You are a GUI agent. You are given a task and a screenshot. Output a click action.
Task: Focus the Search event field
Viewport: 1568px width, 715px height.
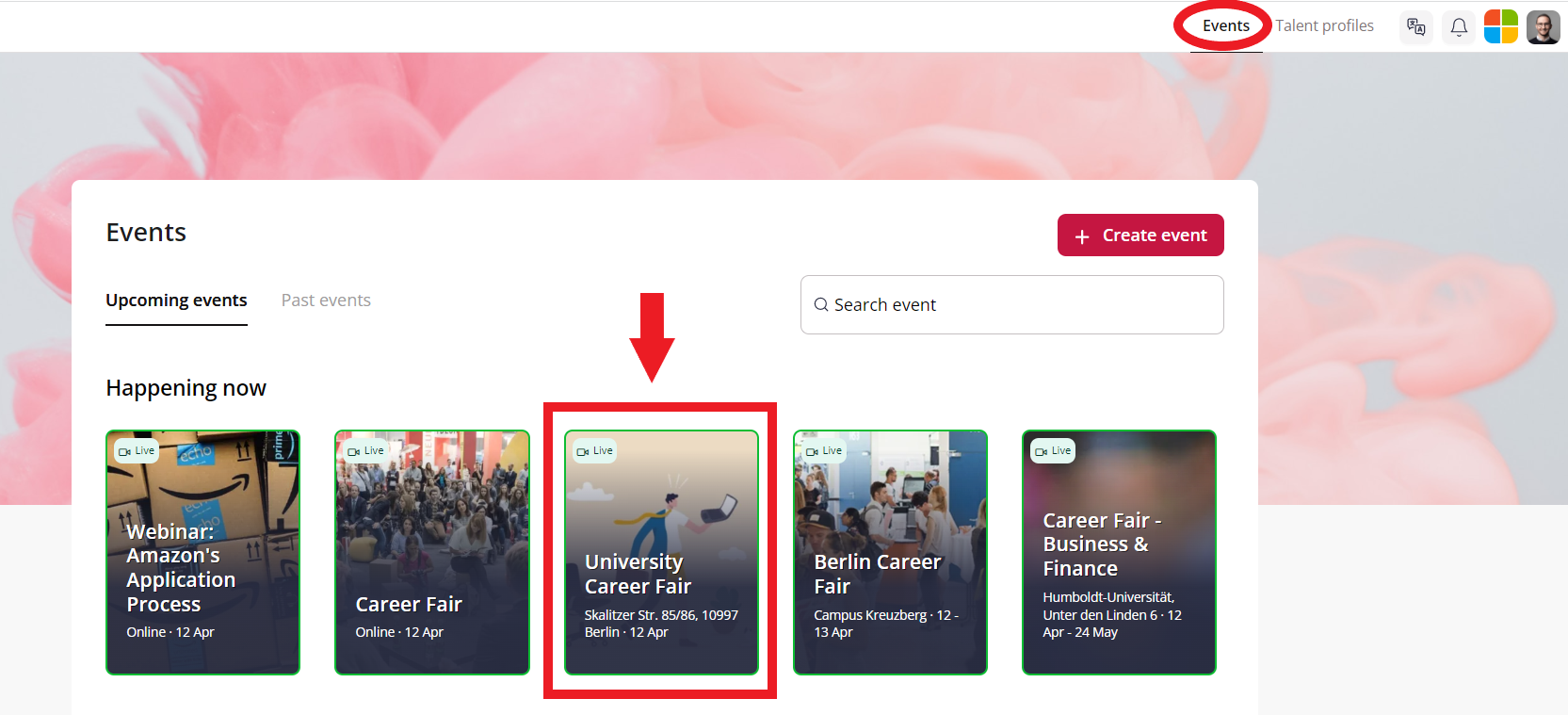[x=1012, y=304]
